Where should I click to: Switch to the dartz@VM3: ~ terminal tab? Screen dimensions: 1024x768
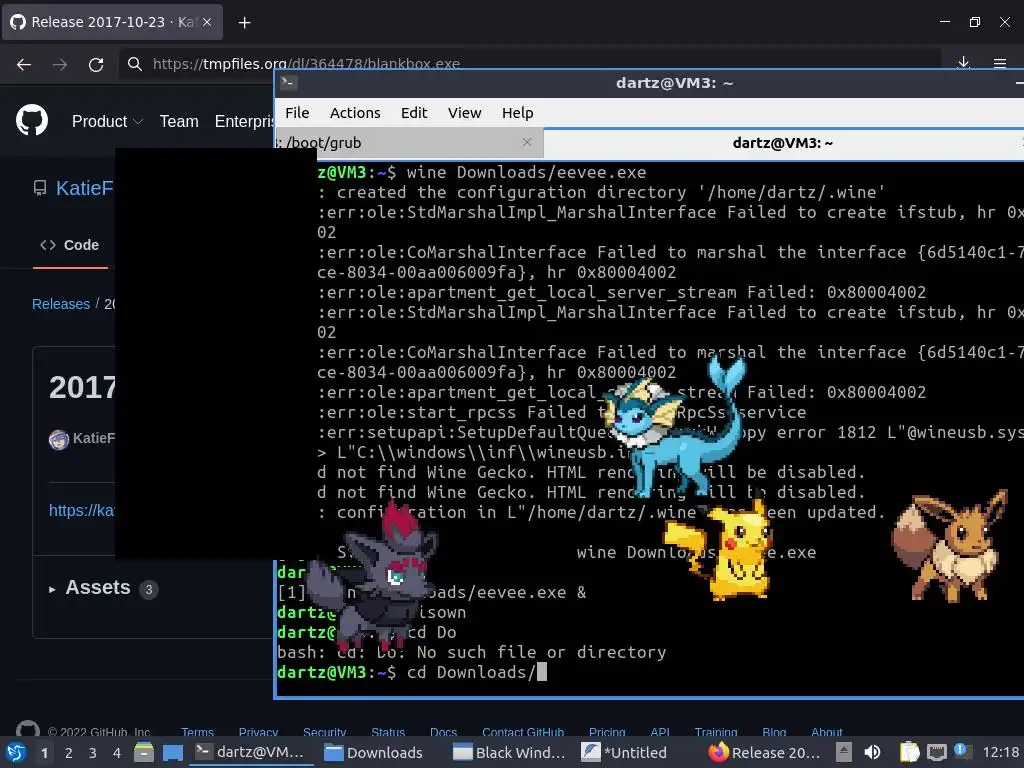tap(782, 143)
